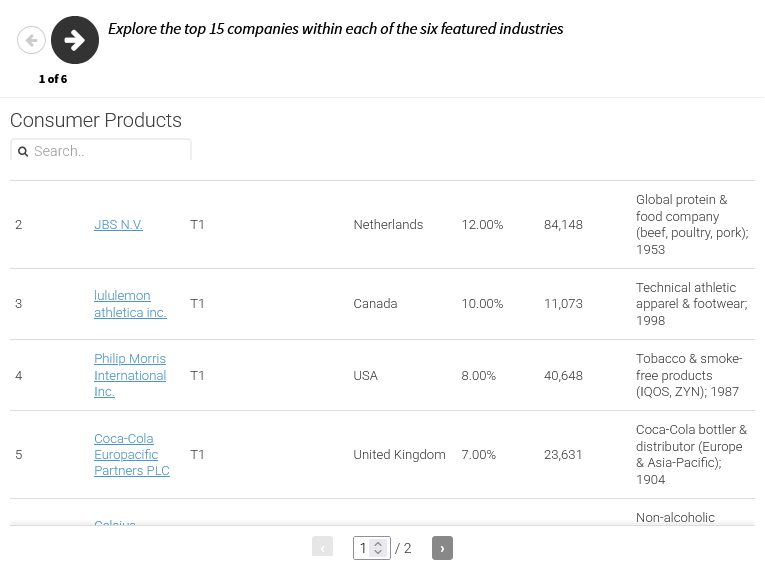
Task: Click the page number input box
Action: [x=372, y=548]
